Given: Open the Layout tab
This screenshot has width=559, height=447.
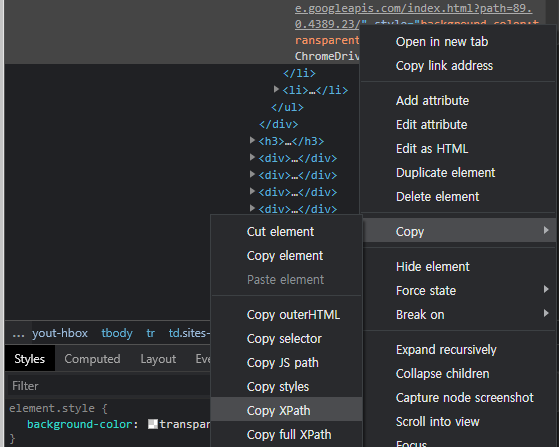Looking at the screenshot, I should [158, 359].
